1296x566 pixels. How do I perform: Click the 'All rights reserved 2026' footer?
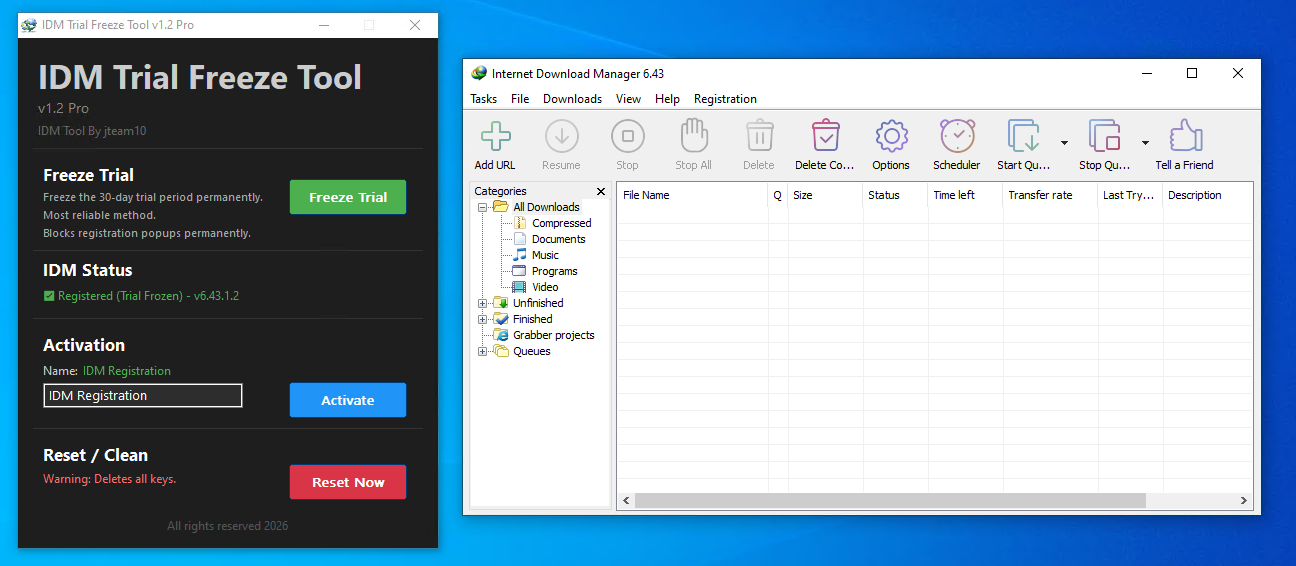pos(228,526)
